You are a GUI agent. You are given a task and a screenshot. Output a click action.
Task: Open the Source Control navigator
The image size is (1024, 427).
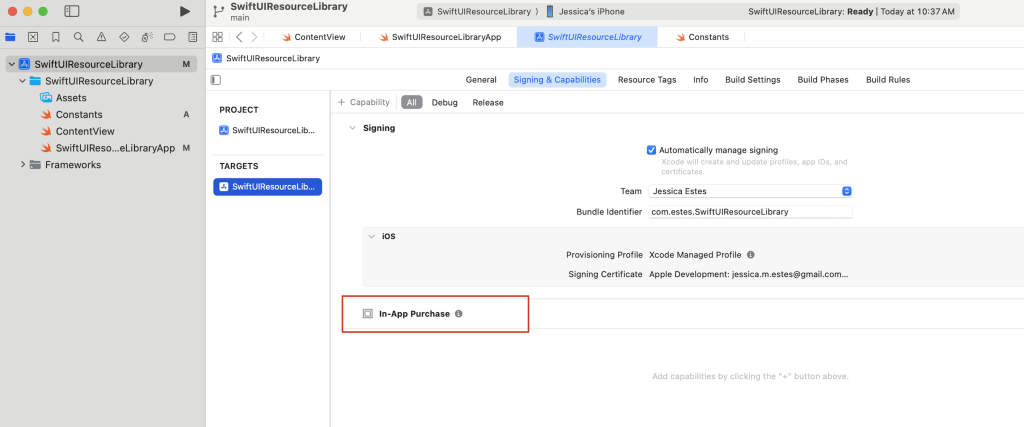33,37
